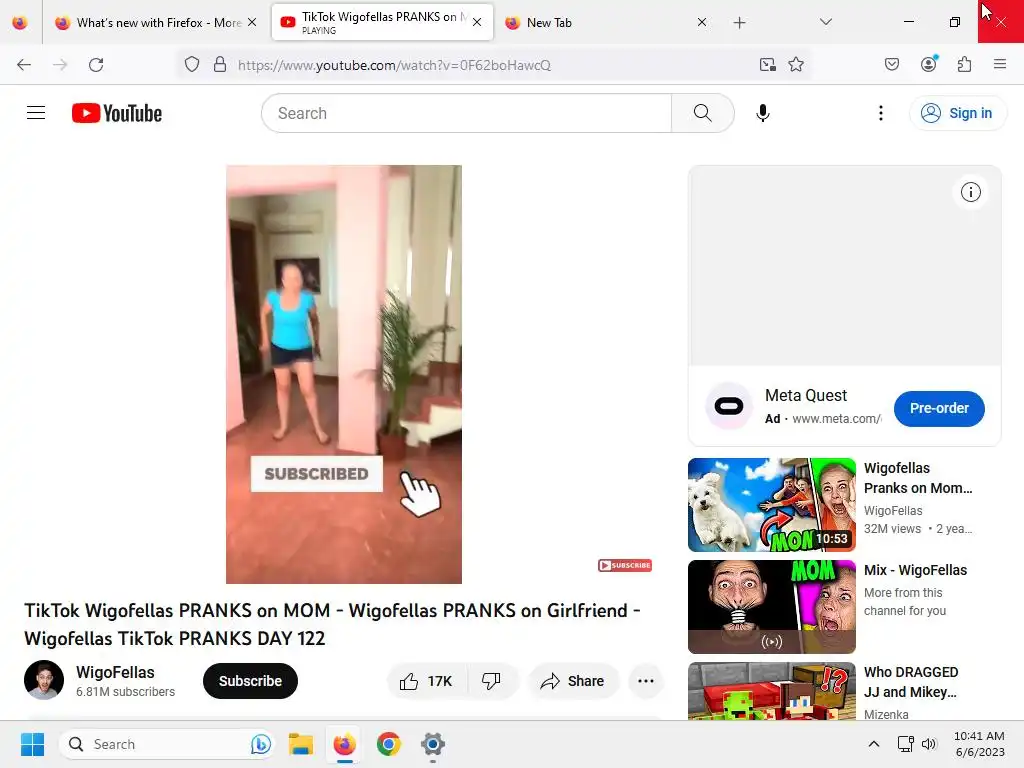Focus the YouTube search field
This screenshot has height=768, width=1024.
tap(466, 113)
